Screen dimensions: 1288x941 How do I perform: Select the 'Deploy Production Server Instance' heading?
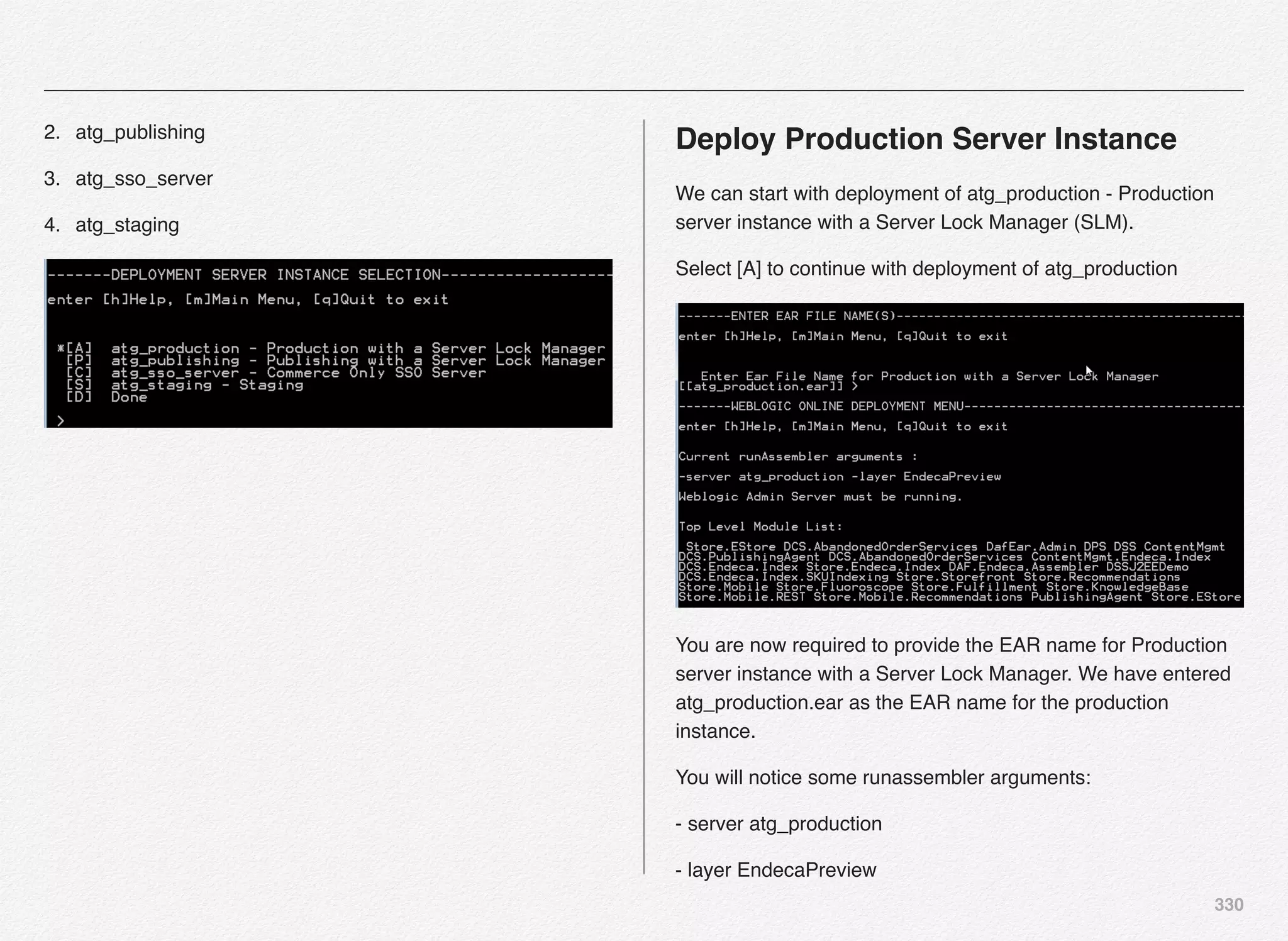[926, 139]
